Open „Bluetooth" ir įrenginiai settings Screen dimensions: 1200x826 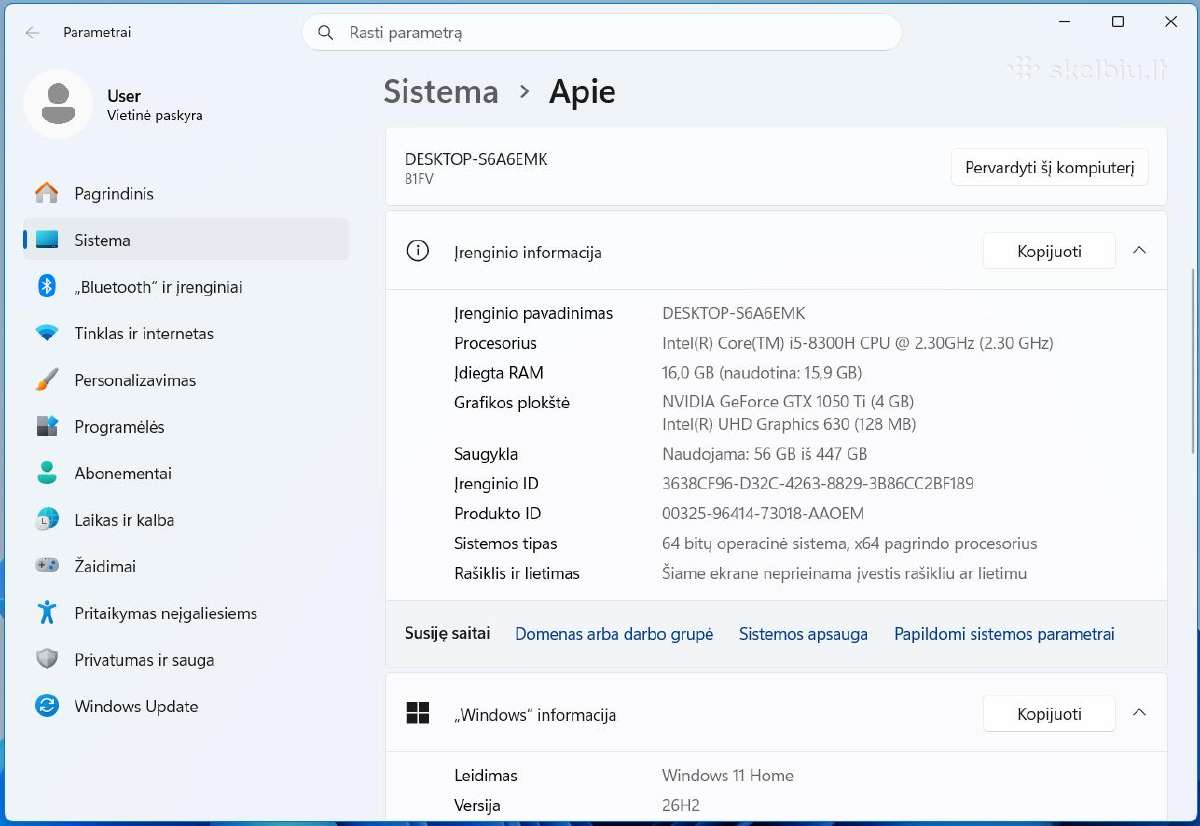coord(186,286)
